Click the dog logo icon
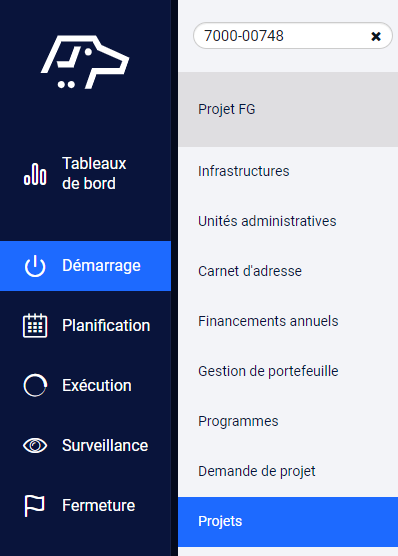Viewport: 398px width, 556px height. (x=85, y=62)
